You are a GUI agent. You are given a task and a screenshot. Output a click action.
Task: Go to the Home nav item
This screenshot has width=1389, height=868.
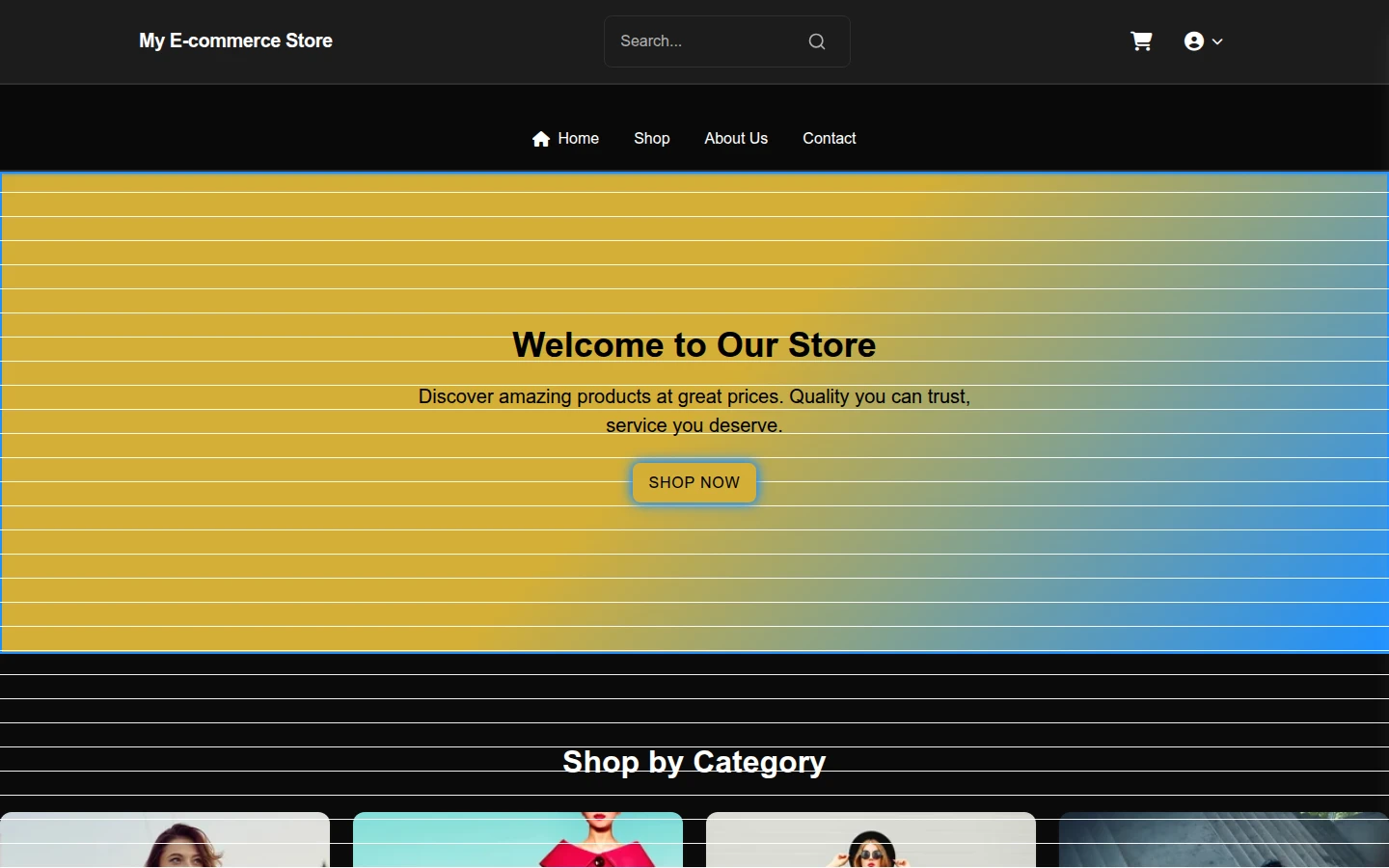pos(565,139)
